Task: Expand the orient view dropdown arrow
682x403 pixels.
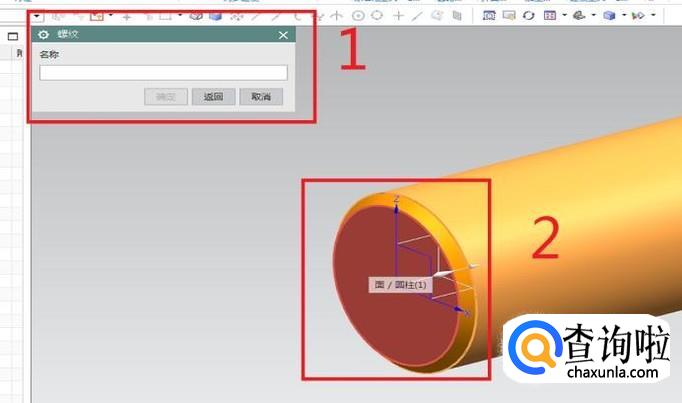Action: (593, 15)
